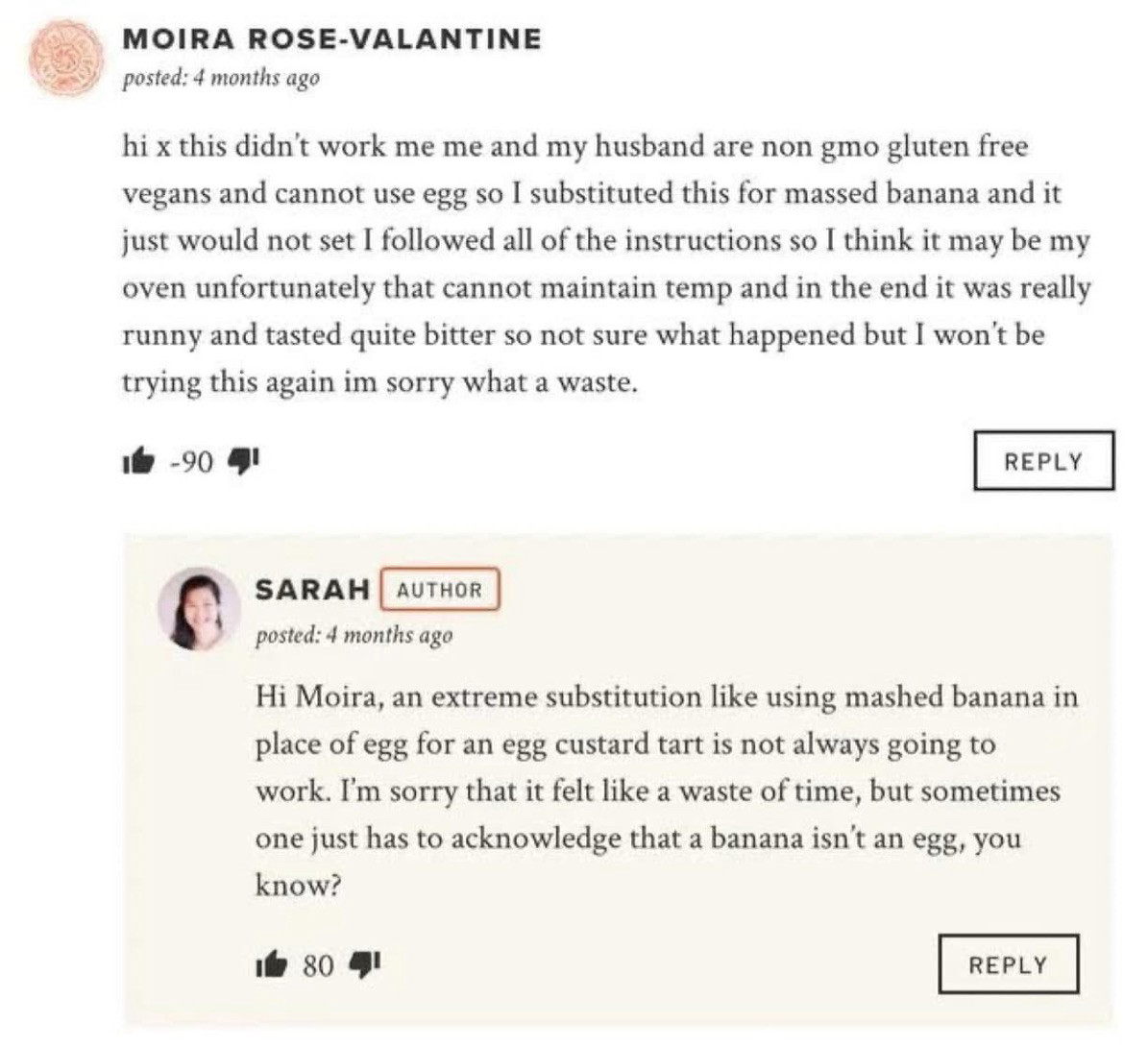This screenshot has height=1047, width=1148.
Task: Like Sarah's author reply with thumbs up
Action: click(x=272, y=964)
